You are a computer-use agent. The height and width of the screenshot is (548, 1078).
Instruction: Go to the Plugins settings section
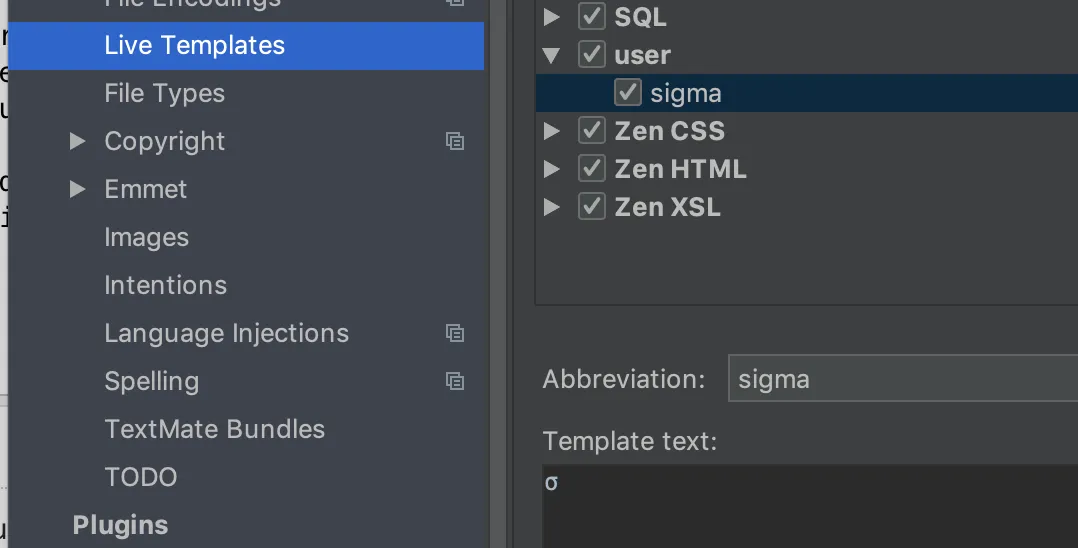[x=120, y=525]
